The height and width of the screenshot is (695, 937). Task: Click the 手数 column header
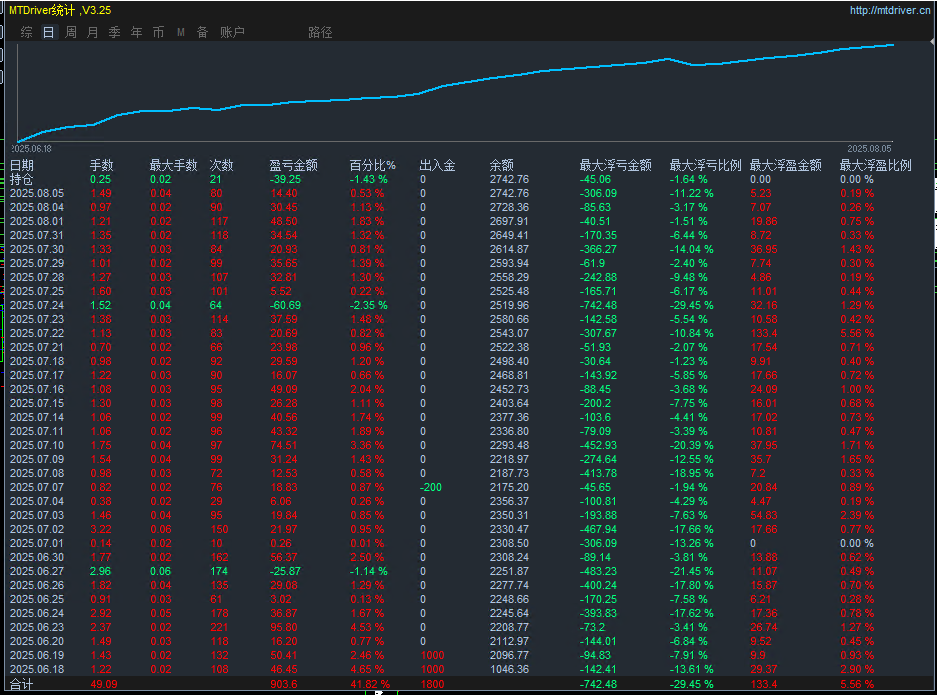click(102, 166)
